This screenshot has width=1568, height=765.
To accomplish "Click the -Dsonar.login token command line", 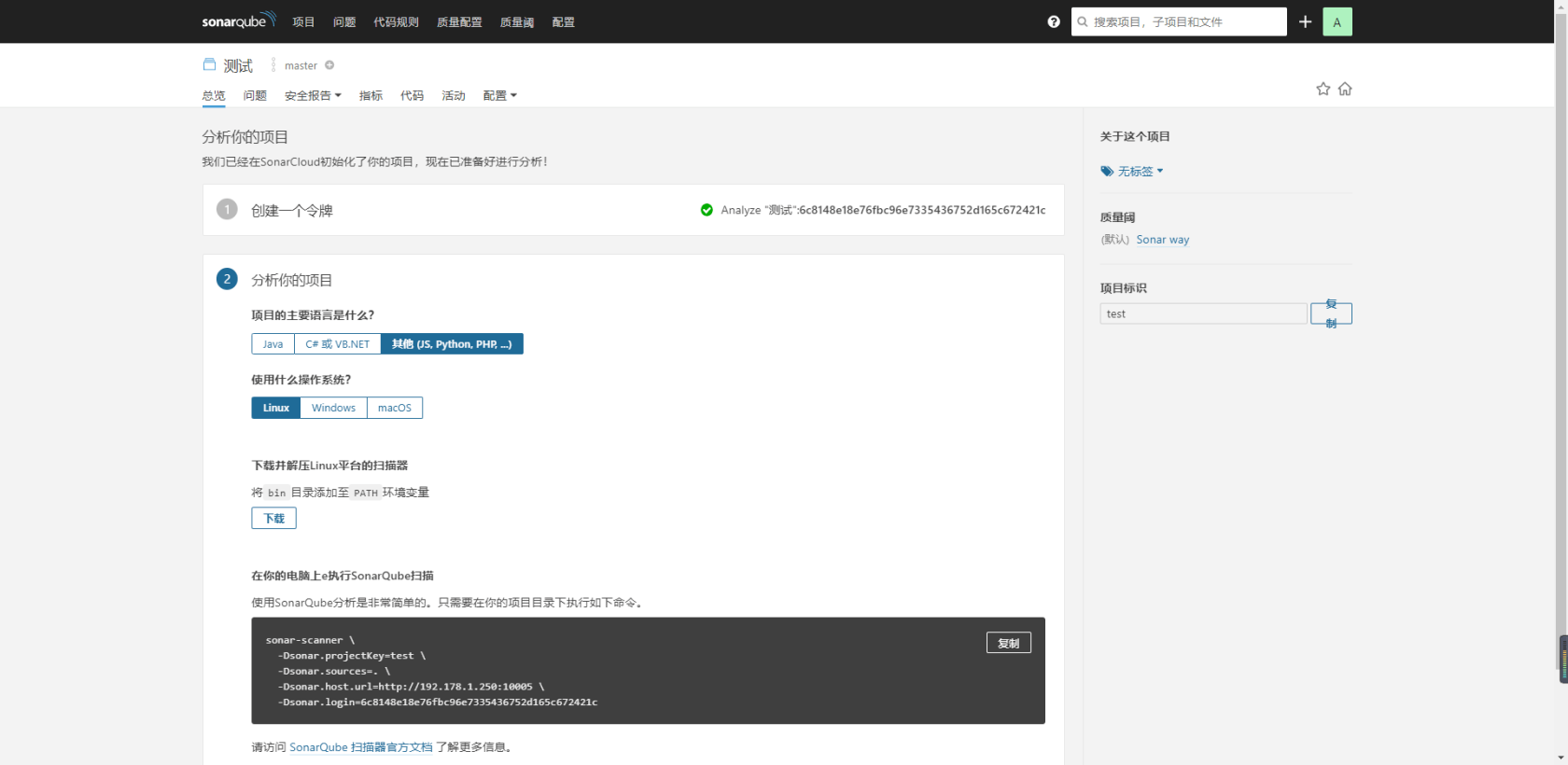I will click(x=437, y=702).
